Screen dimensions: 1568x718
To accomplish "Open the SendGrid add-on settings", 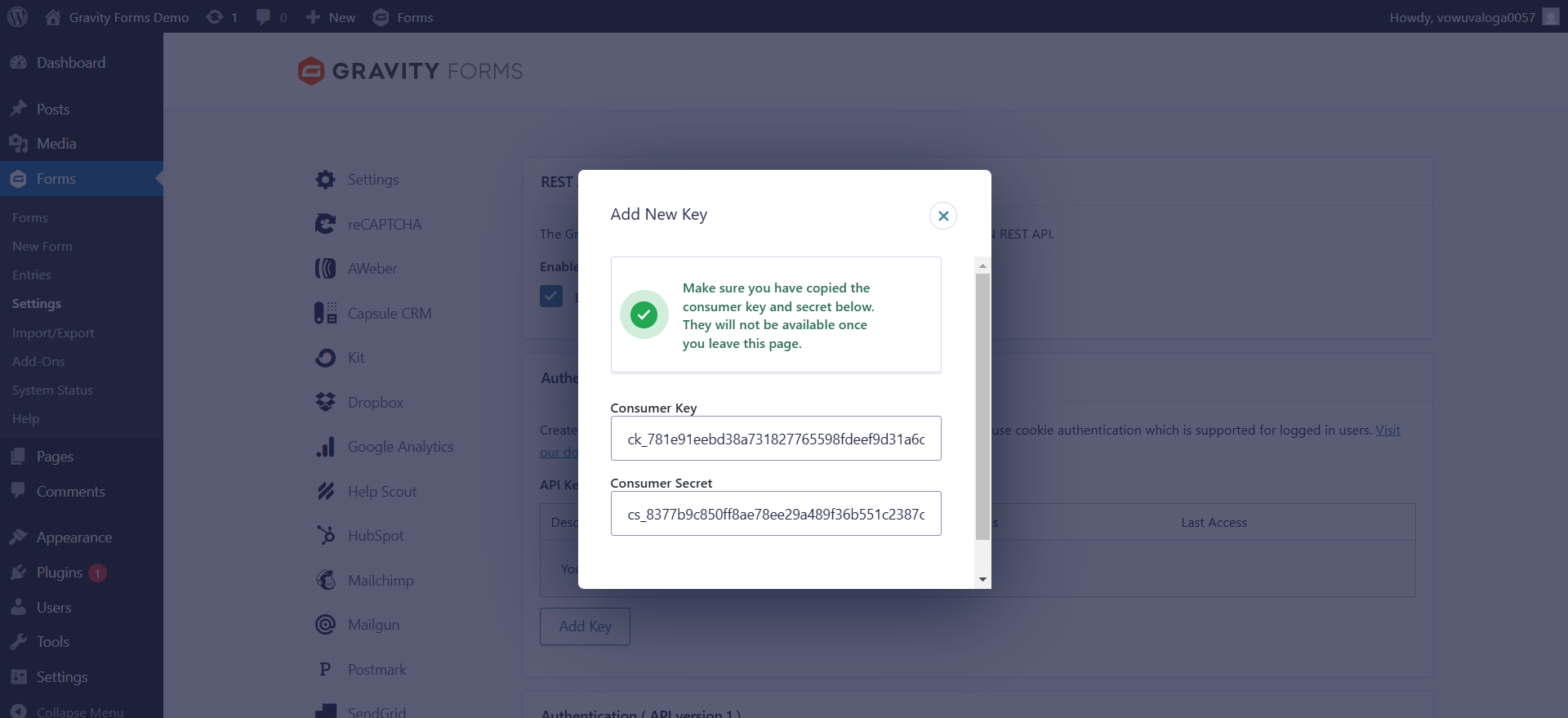I will point(376,711).
